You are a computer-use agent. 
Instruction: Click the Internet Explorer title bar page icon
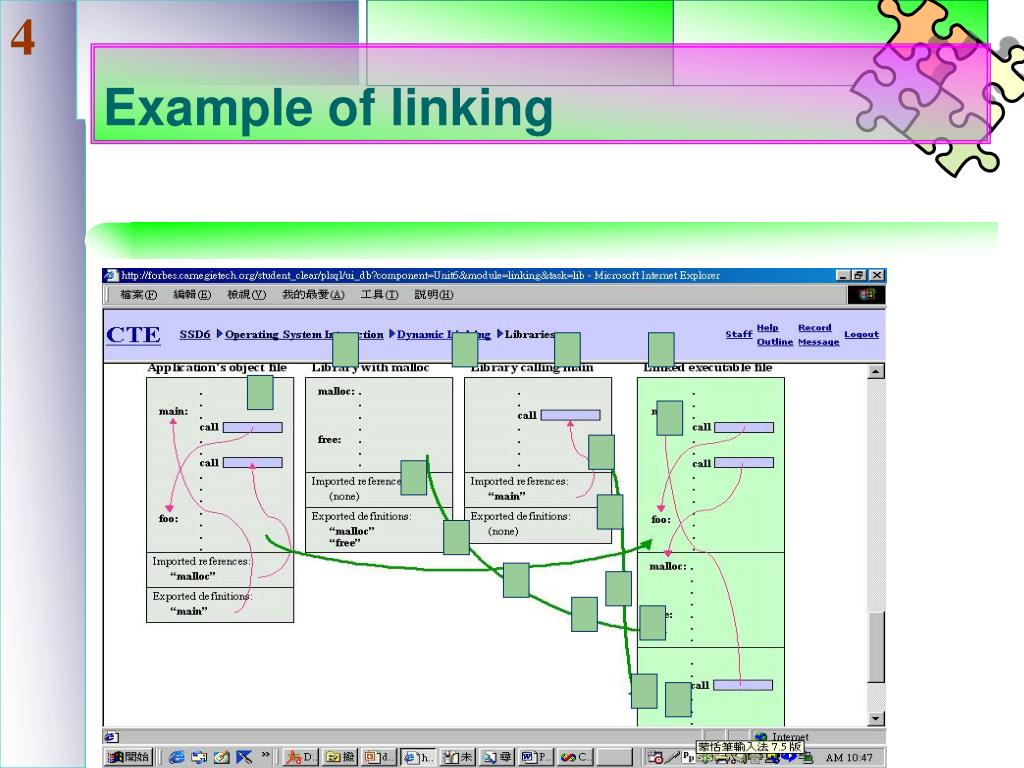111,275
